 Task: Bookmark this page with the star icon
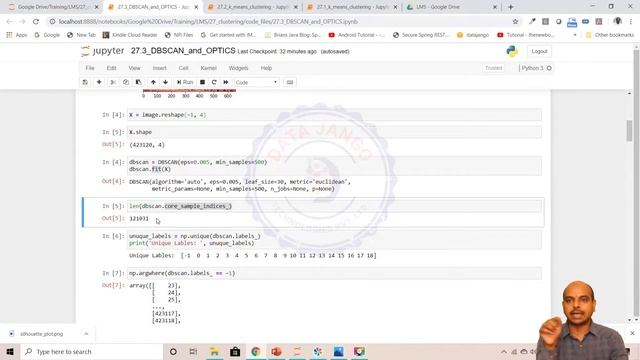tap(515, 22)
